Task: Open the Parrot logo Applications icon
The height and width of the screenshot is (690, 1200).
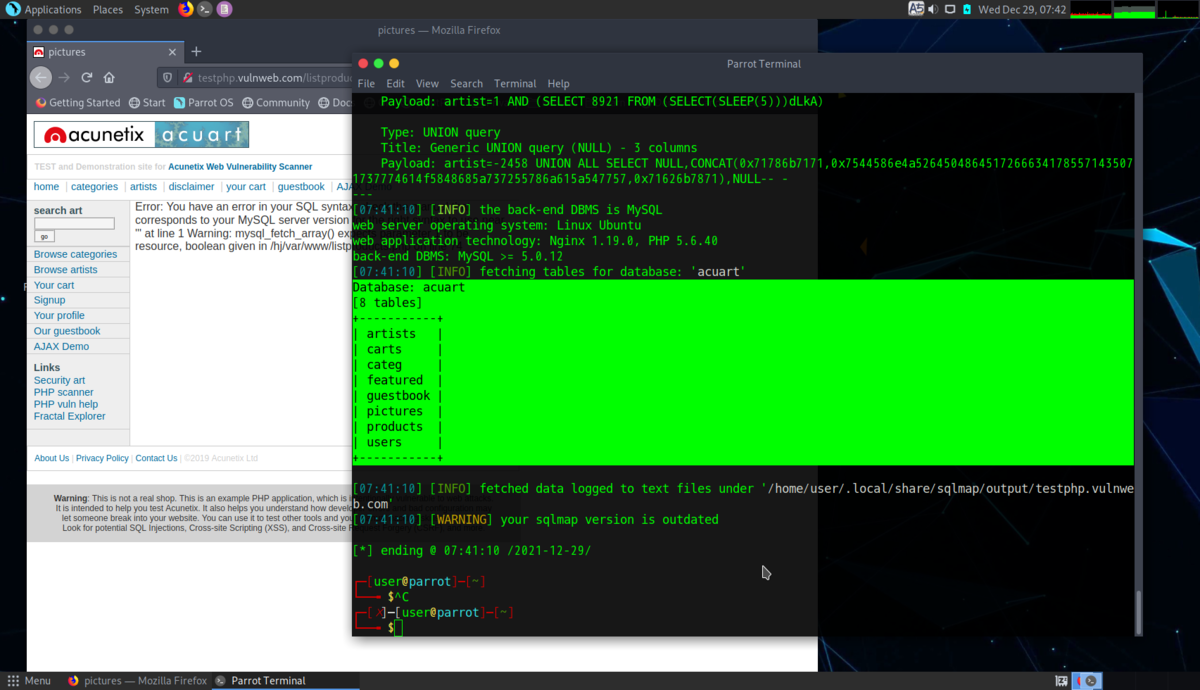Action: pyautogui.click(x=12, y=9)
